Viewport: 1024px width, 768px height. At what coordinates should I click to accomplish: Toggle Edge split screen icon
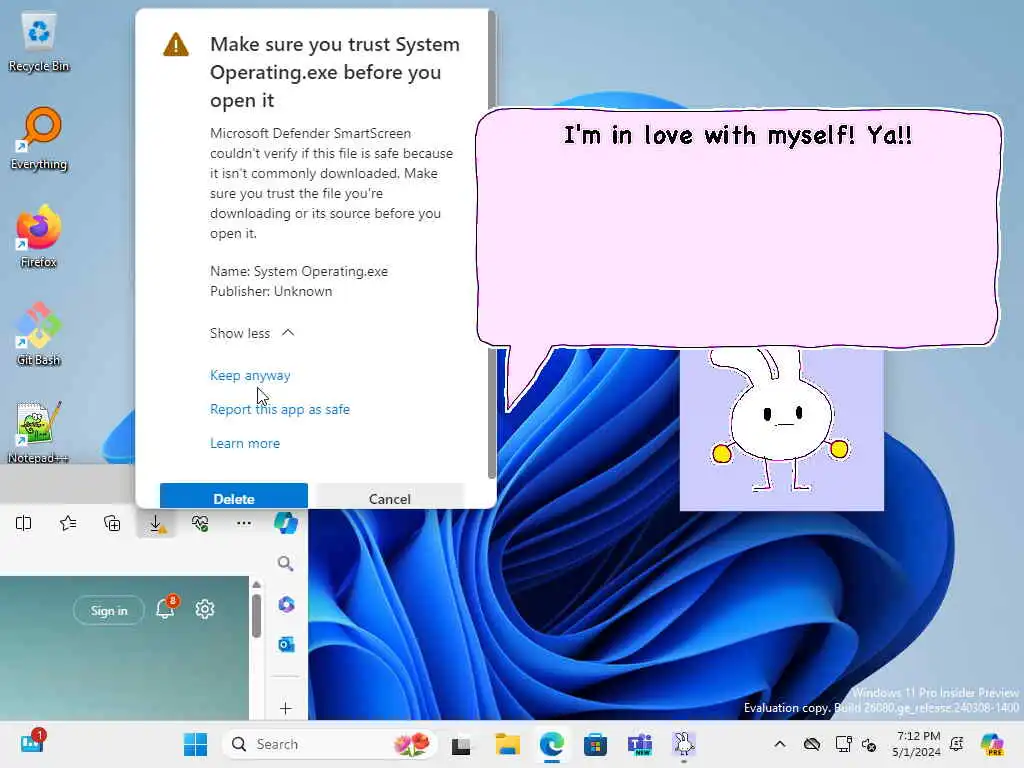pyautogui.click(x=24, y=523)
